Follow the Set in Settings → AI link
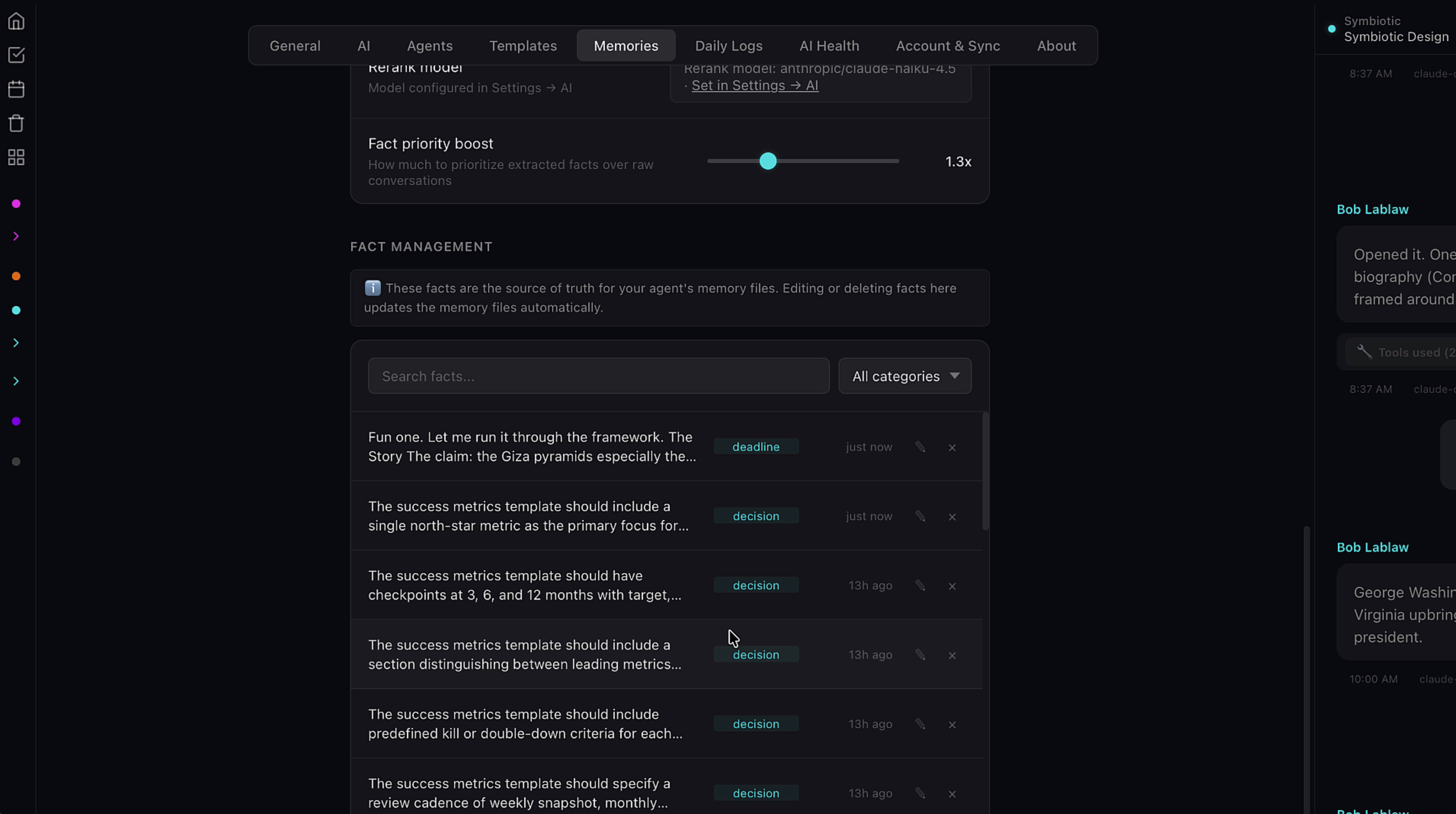 pyautogui.click(x=755, y=85)
